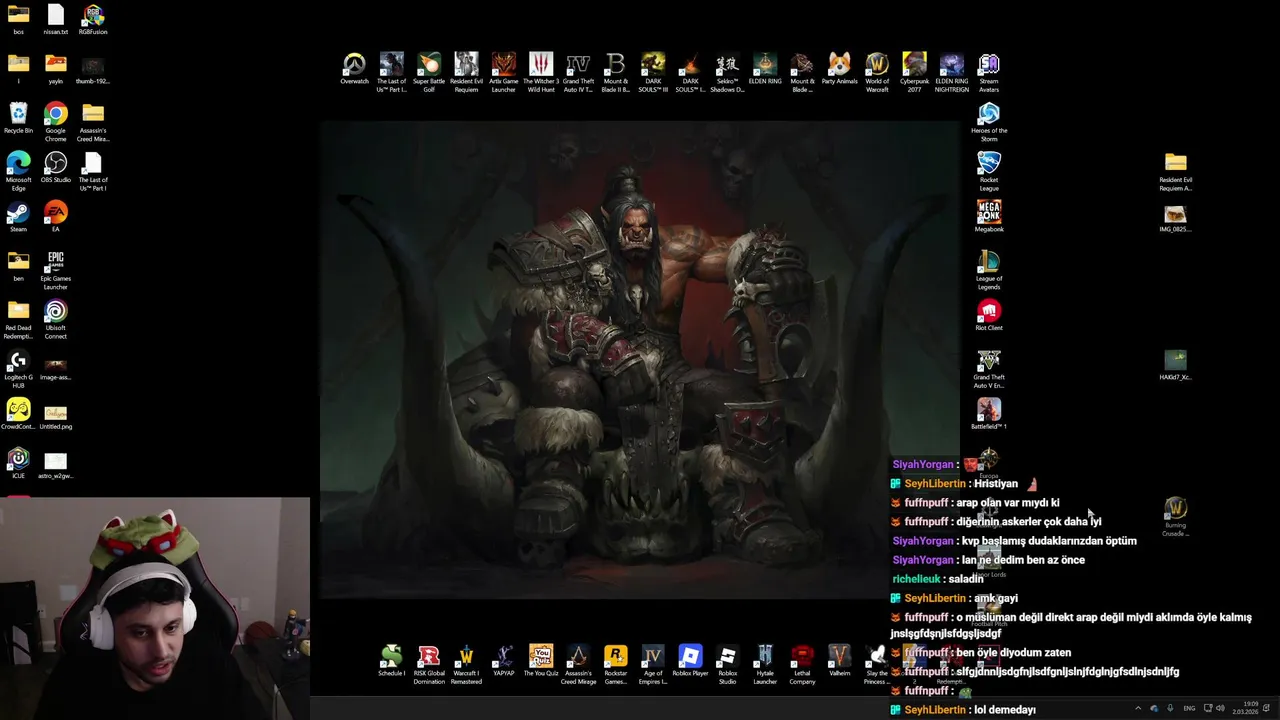This screenshot has height=720, width=1280.
Task: Click the OBS Studio shortcut
Action: pos(56,167)
